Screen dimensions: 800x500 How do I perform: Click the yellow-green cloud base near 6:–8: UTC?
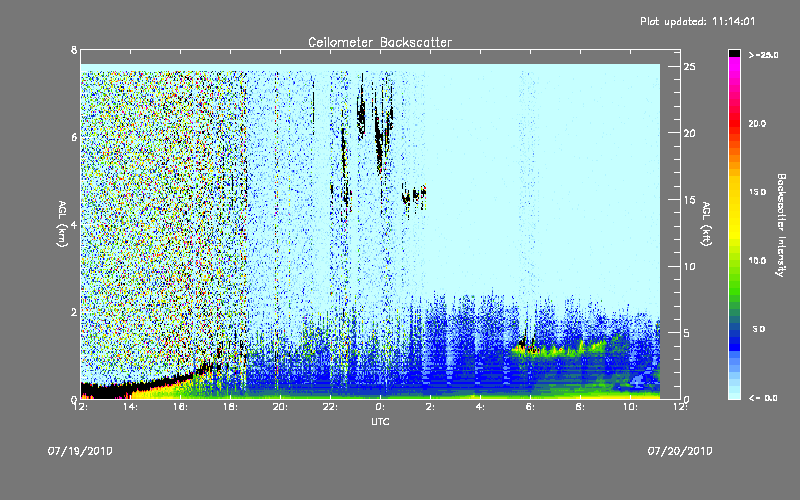click(559, 349)
